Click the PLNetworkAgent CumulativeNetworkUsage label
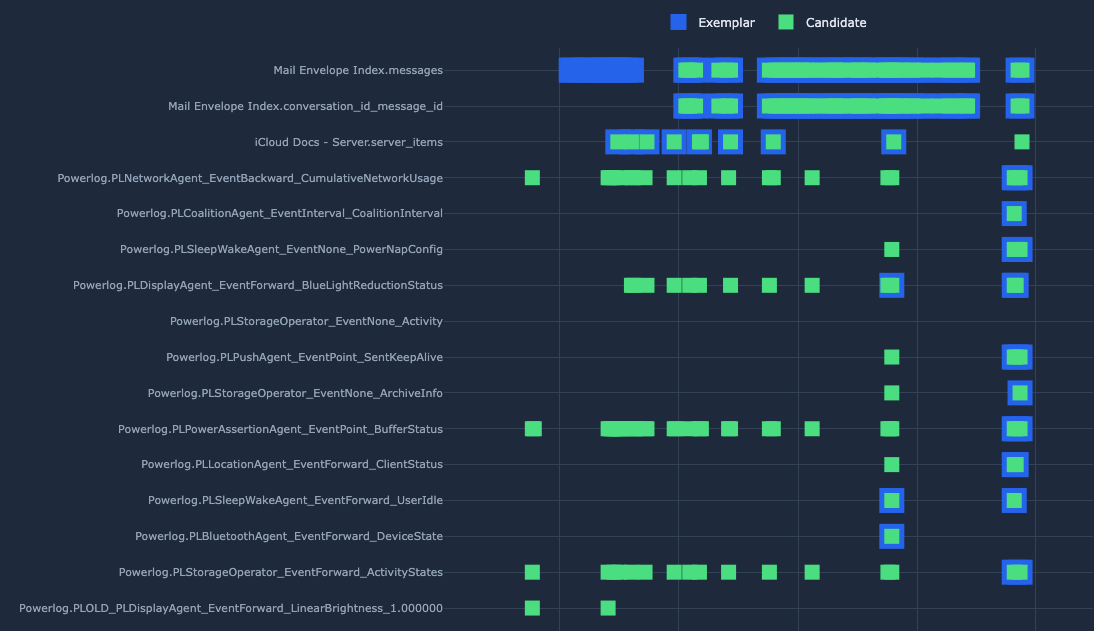1094x631 pixels. click(250, 178)
